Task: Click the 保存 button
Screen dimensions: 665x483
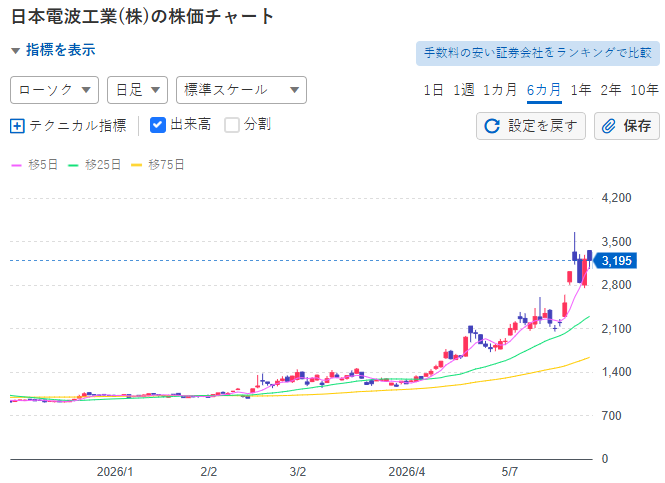Action: 627,126
